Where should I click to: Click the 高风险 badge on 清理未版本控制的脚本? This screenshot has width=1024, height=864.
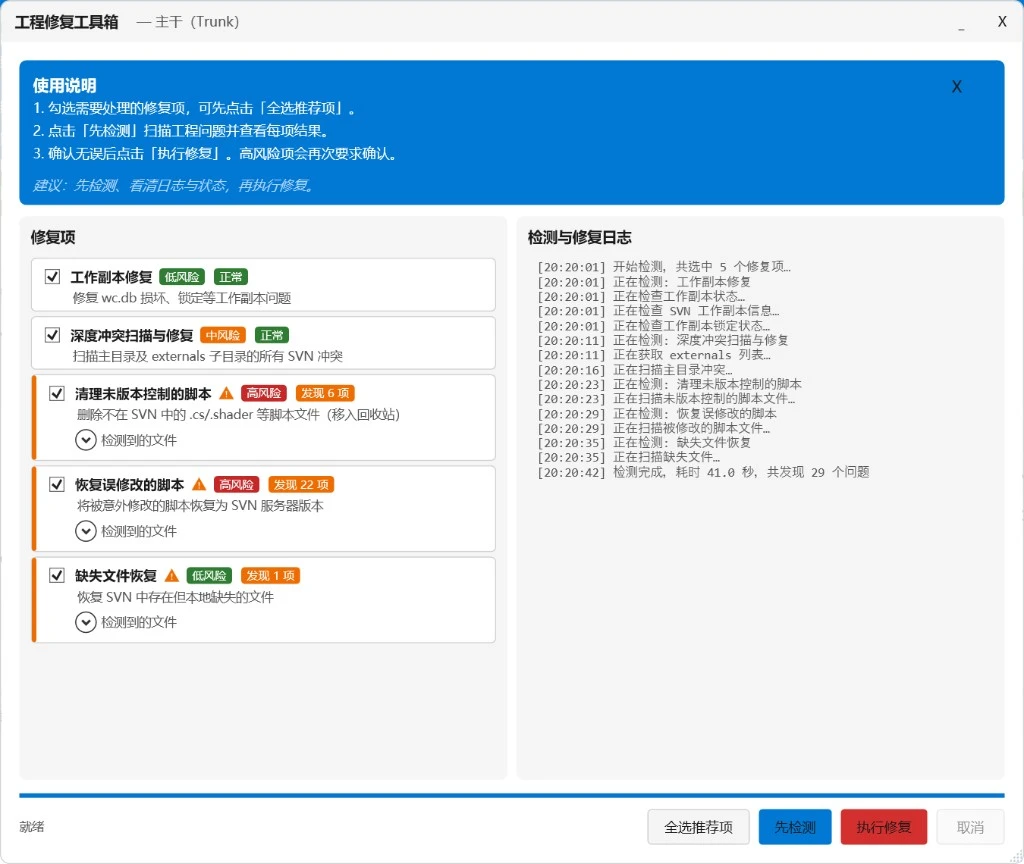[264, 393]
